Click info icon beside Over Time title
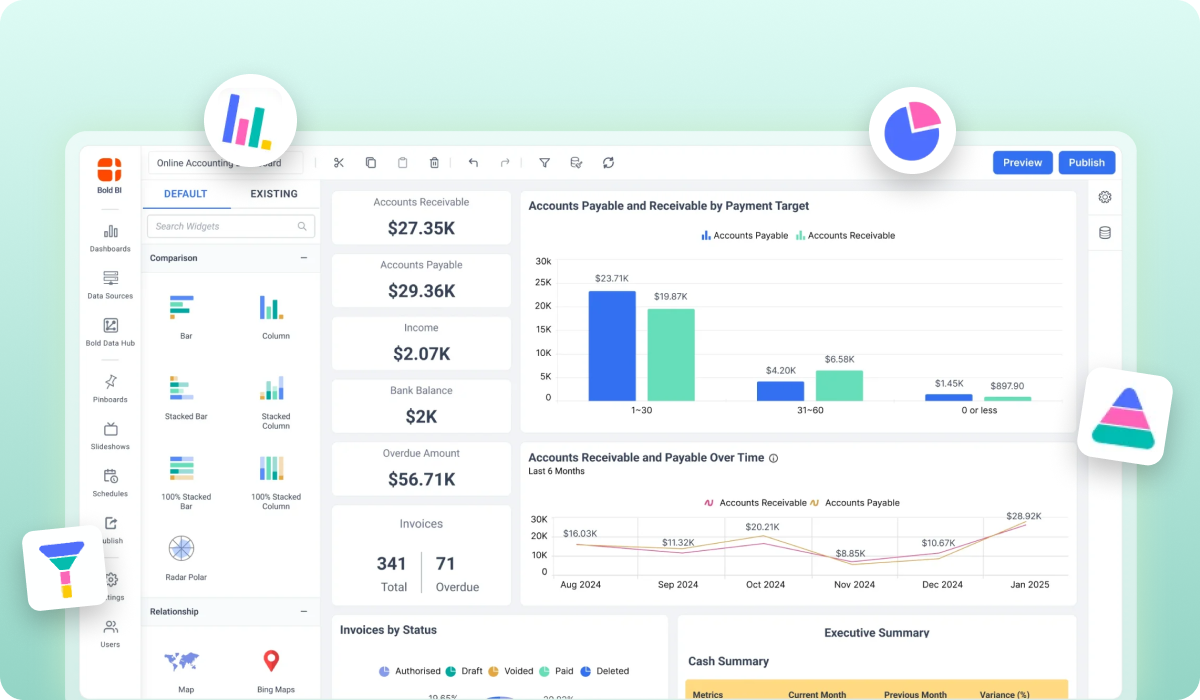The width and height of the screenshot is (1200, 700). (774, 458)
